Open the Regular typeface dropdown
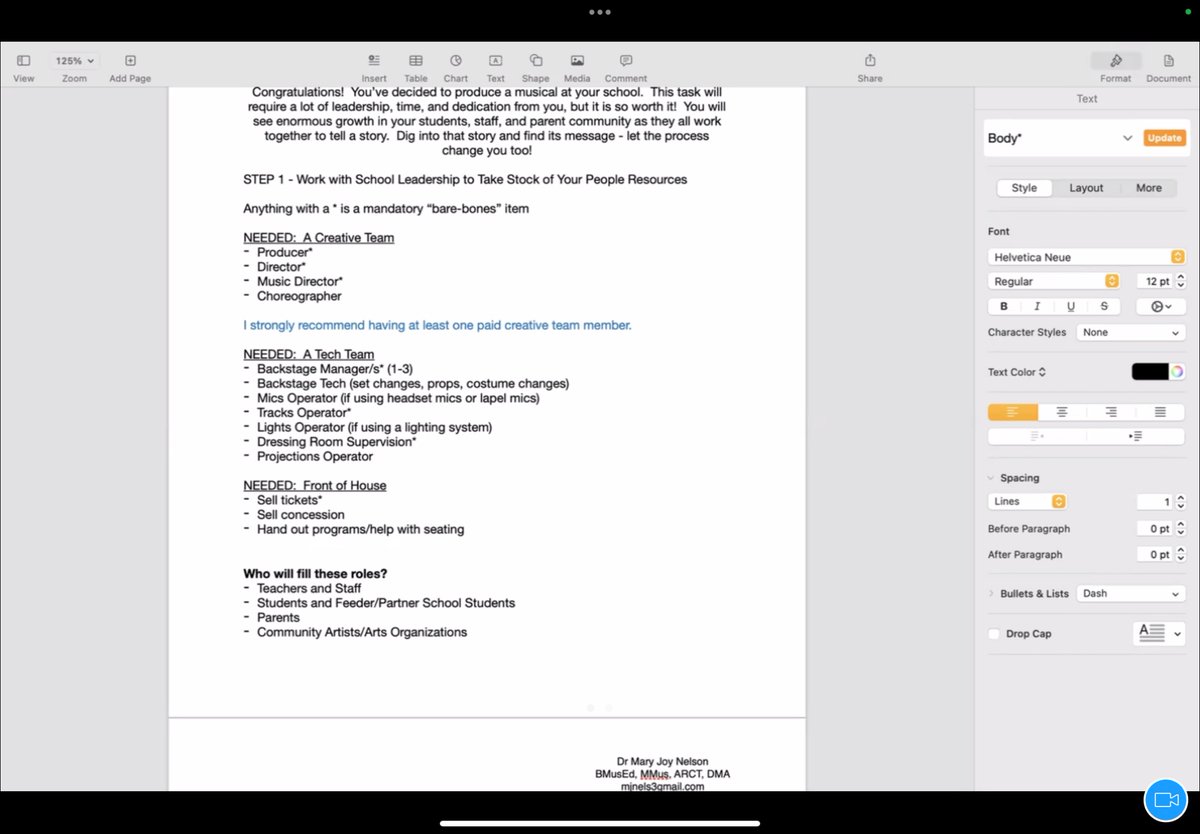Viewport: 1200px width, 834px height. (x=1053, y=282)
